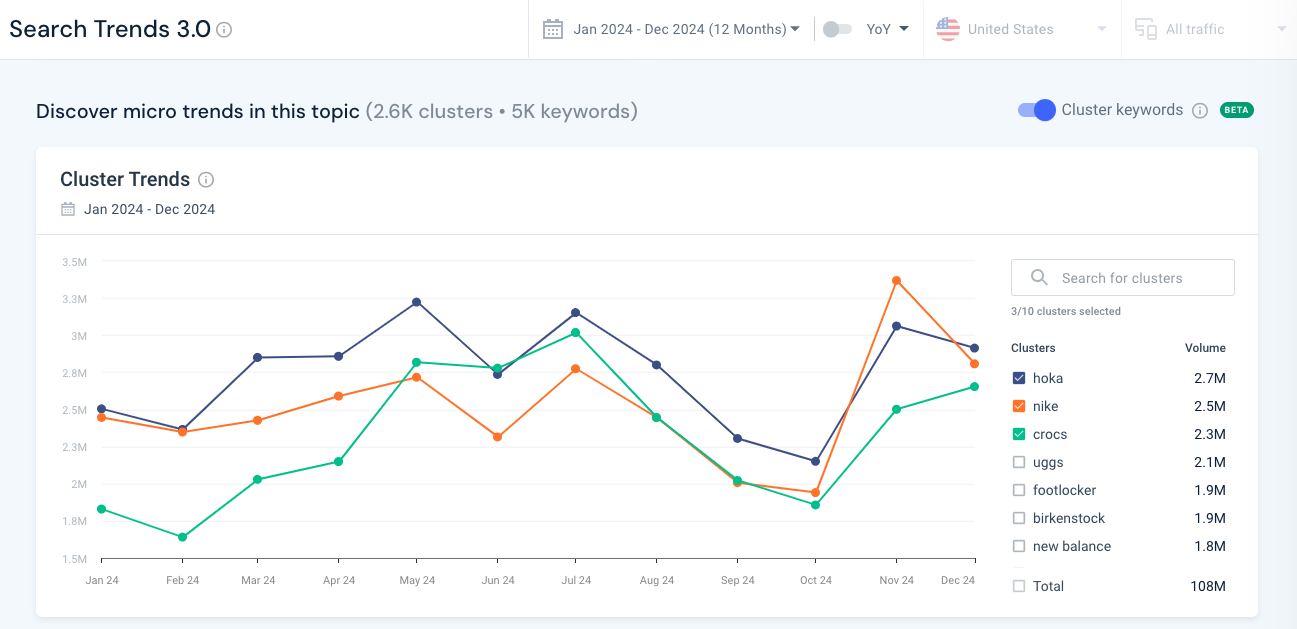Image resolution: width=1297 pixels, height=629 pixels.
Task: Click the Dec 24 x-axis label
Action: [958, 580]
